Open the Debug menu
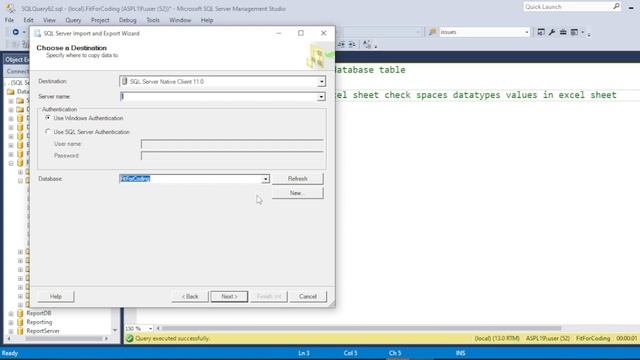This screenshot has width=640, height=360. point(127,20)
